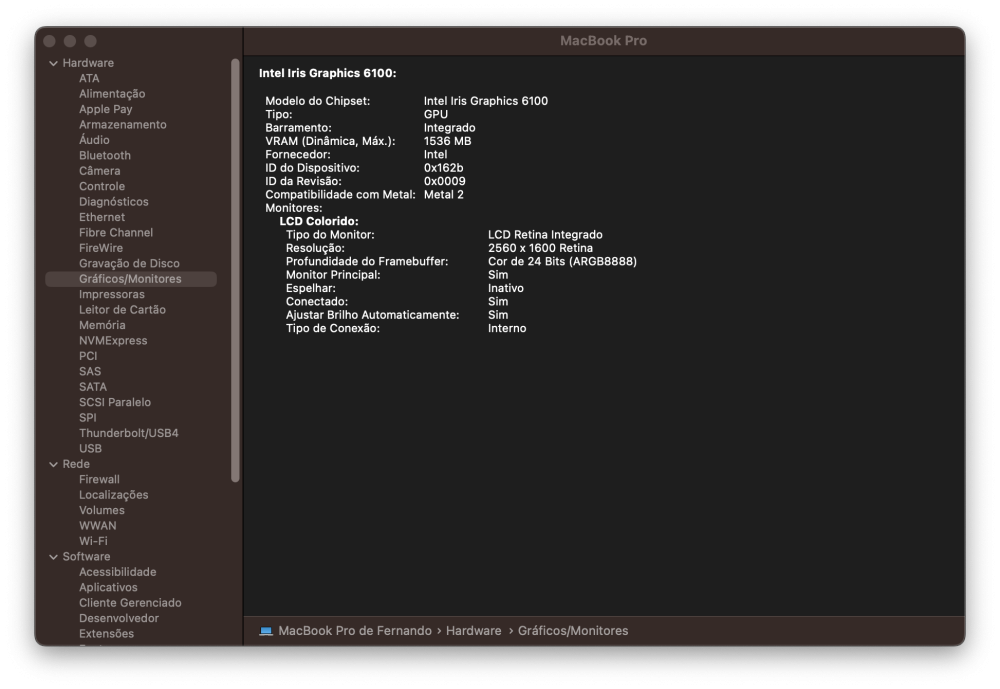Screen dimensions: 1000x689
Task: Click the Interno connection type value
Action: (507, 329)
